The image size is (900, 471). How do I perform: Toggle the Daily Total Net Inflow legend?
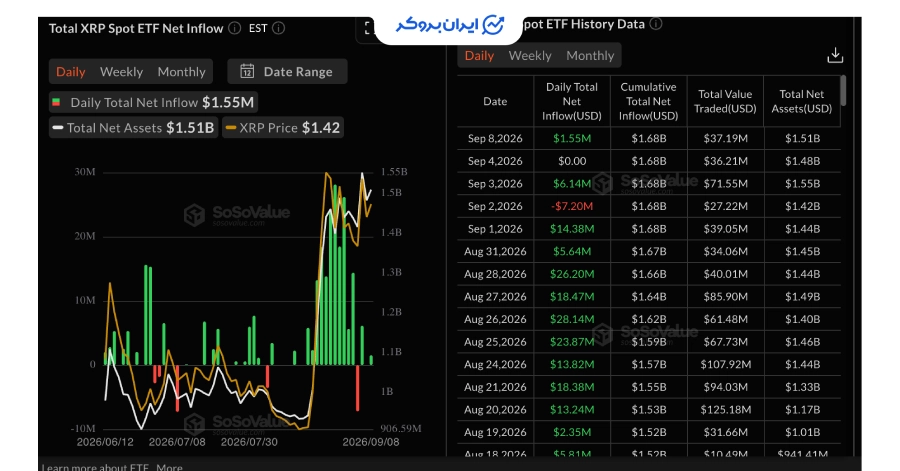pos(153,102)
